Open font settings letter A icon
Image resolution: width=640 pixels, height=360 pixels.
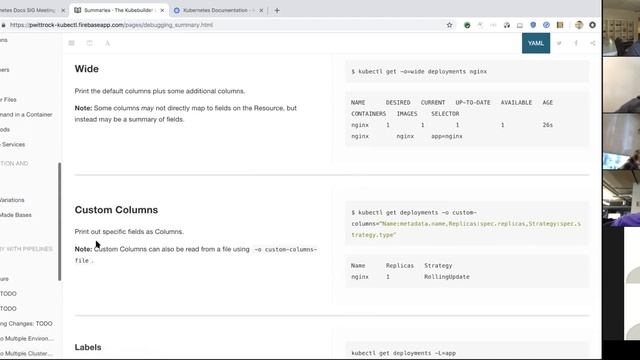pyautogui.click(x=107, y=43)
